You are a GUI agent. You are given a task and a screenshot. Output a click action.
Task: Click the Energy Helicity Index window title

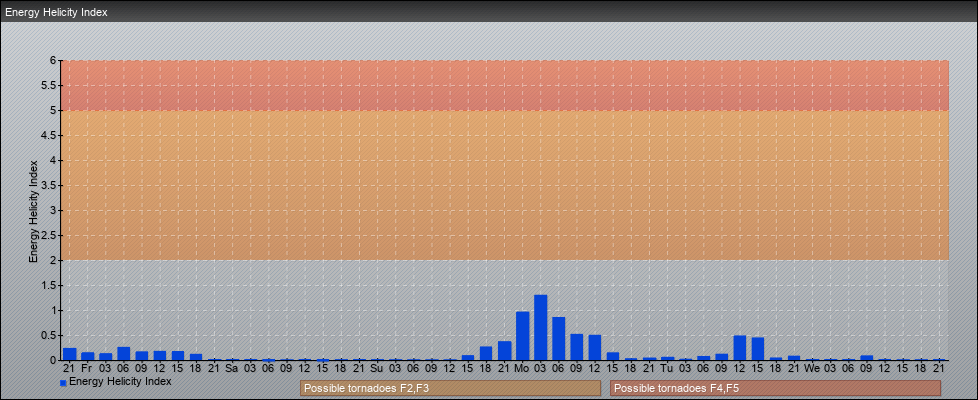[56, 12]
